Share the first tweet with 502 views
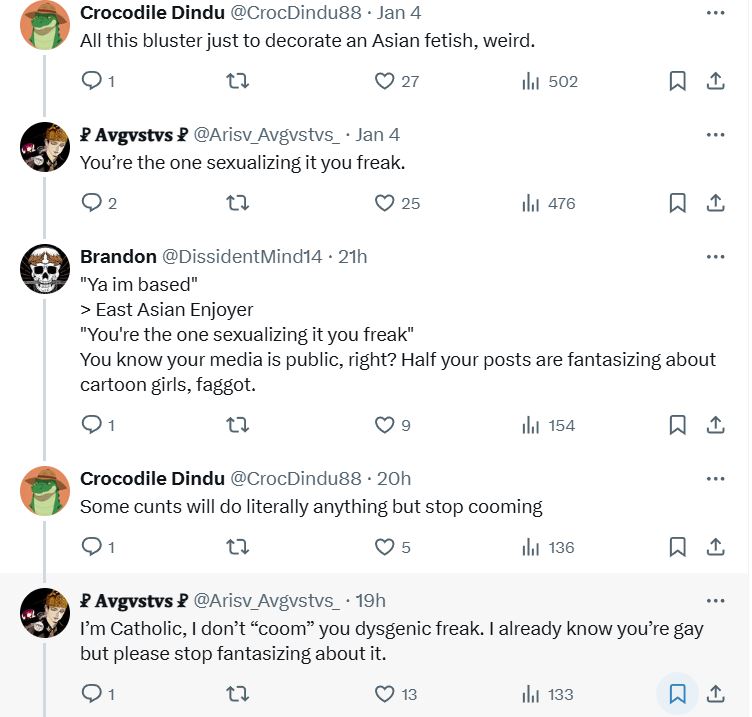The image size is (752, 717). 715,81
